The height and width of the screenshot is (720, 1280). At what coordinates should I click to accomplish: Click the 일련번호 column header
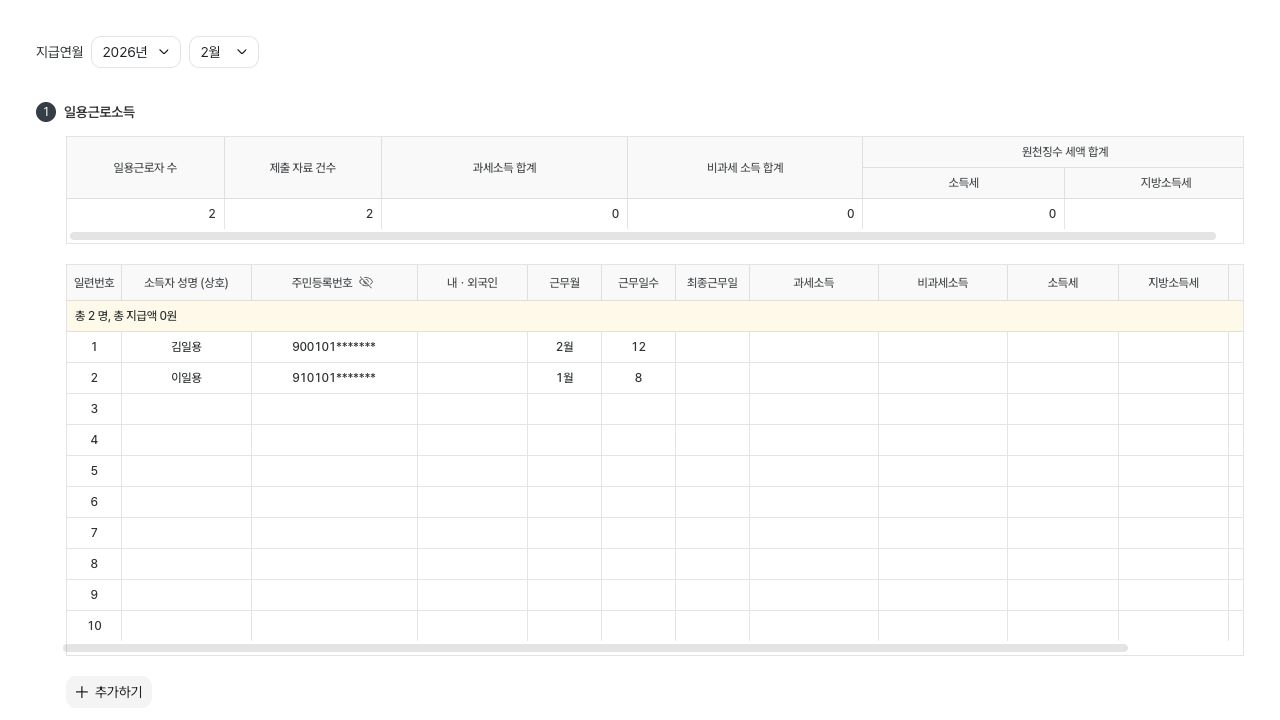point(94,283)
